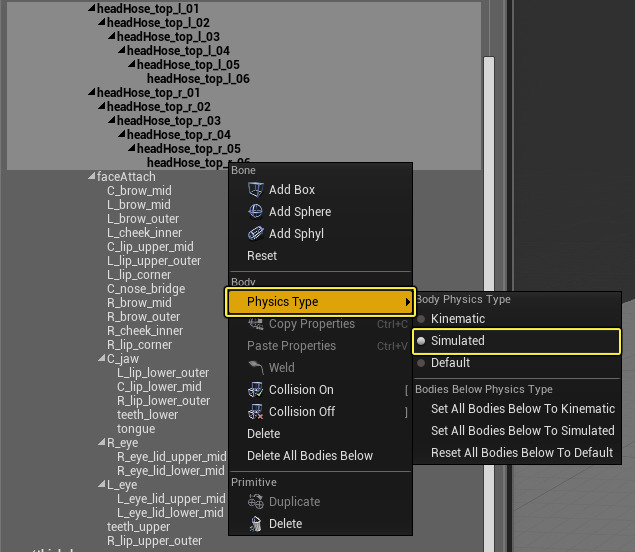The width and height of the screenshot is (635, 552).
Task: Select the C_lip_lower_mid bone
Action: point(159,387)
